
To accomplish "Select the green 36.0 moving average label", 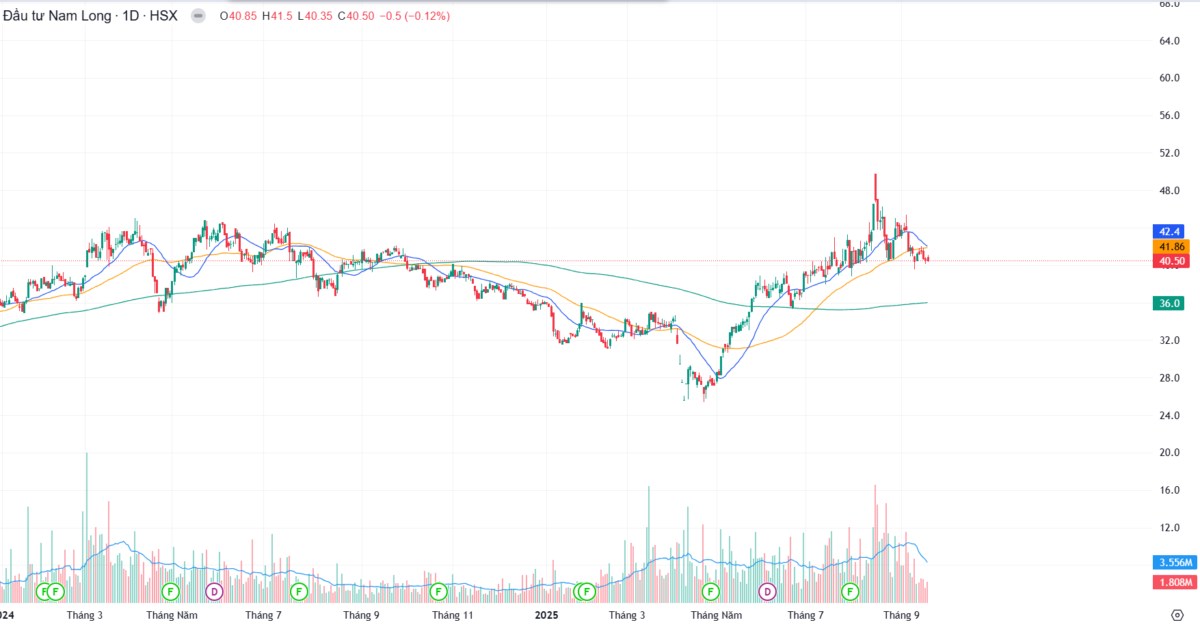I will [x=1170, y=303].
